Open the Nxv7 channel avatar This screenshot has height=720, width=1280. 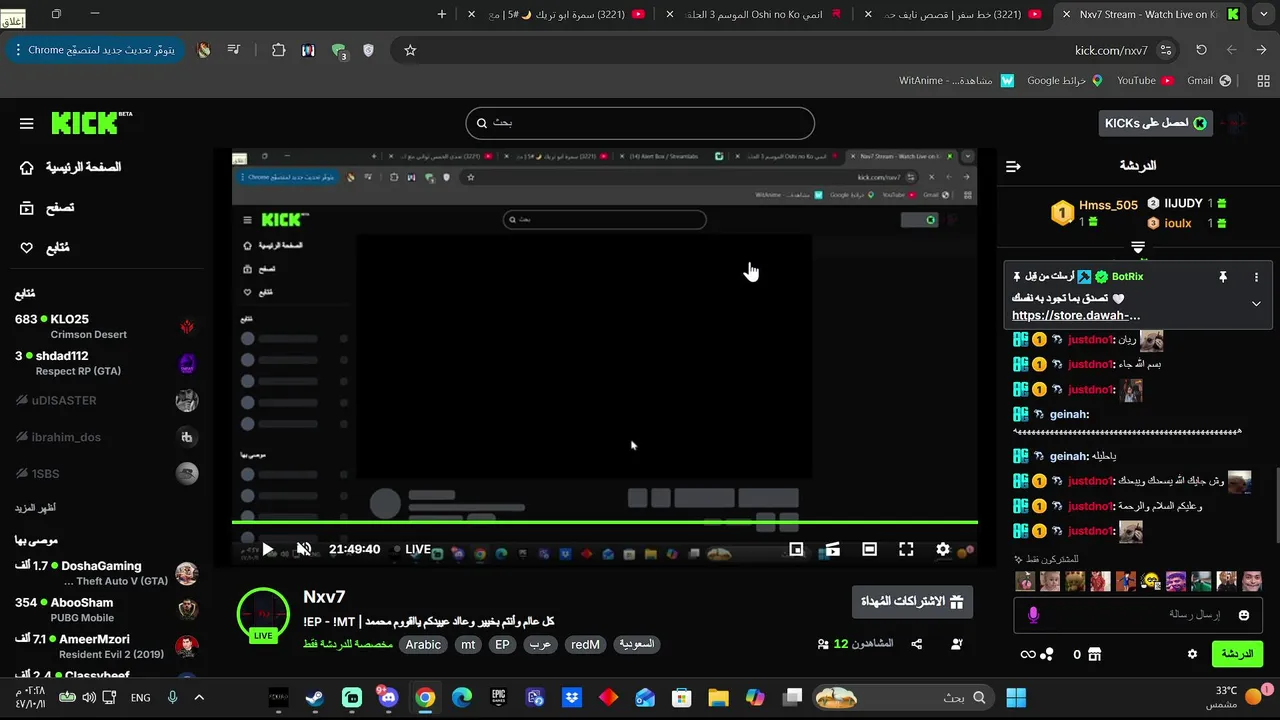(x=263, y=614)
